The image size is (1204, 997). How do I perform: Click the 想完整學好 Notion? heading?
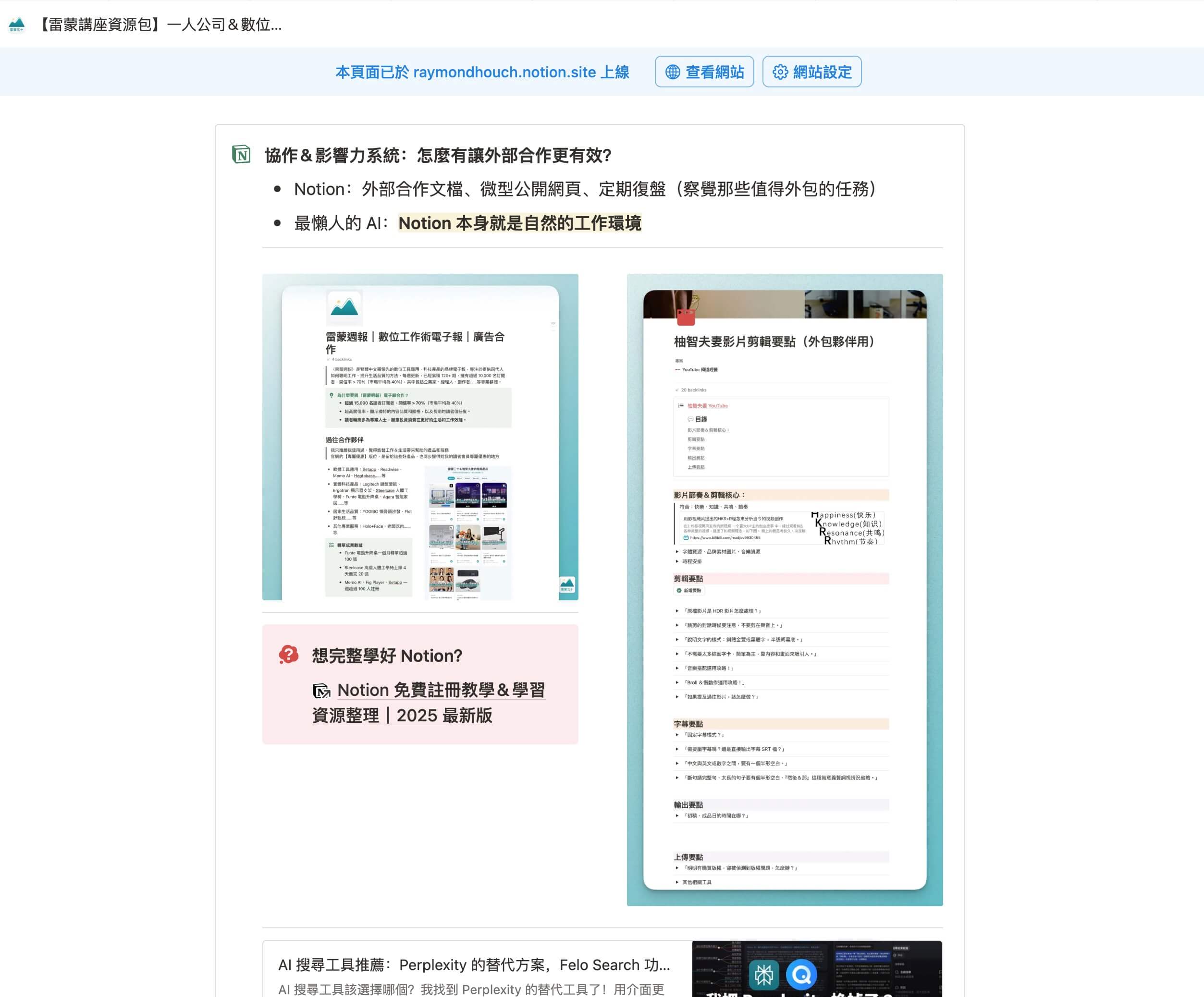coord(387,656)
